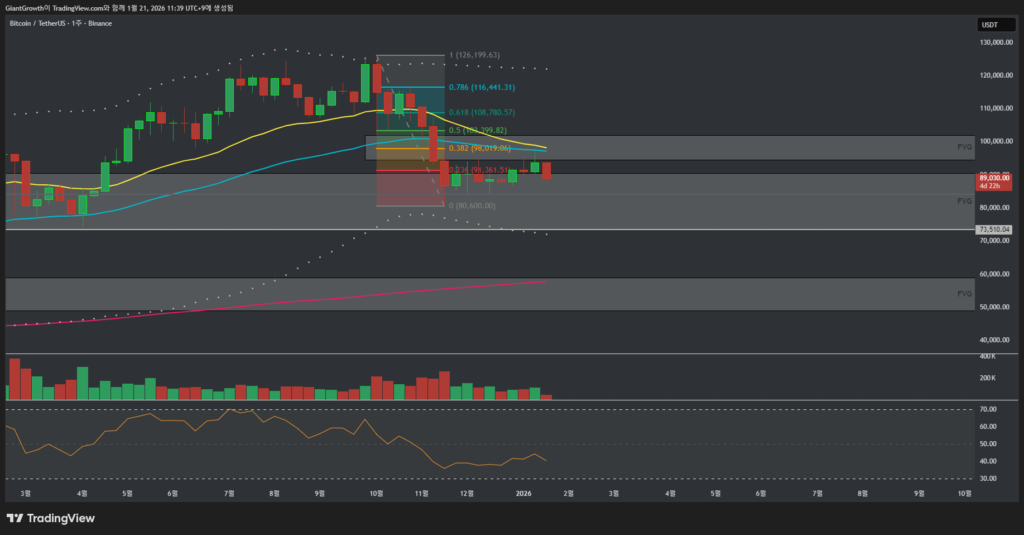Select the current price label 89,030.00

996,177
